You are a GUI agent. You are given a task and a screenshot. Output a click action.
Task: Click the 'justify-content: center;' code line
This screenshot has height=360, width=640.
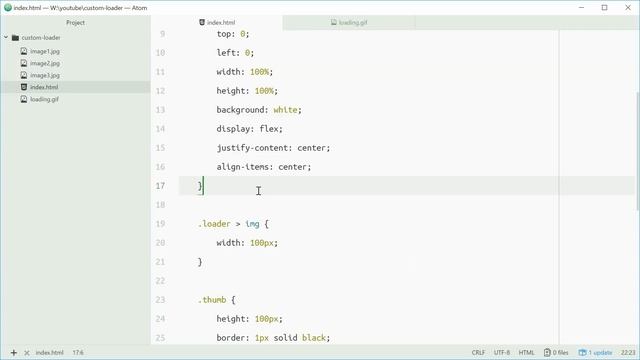(273, 148)
